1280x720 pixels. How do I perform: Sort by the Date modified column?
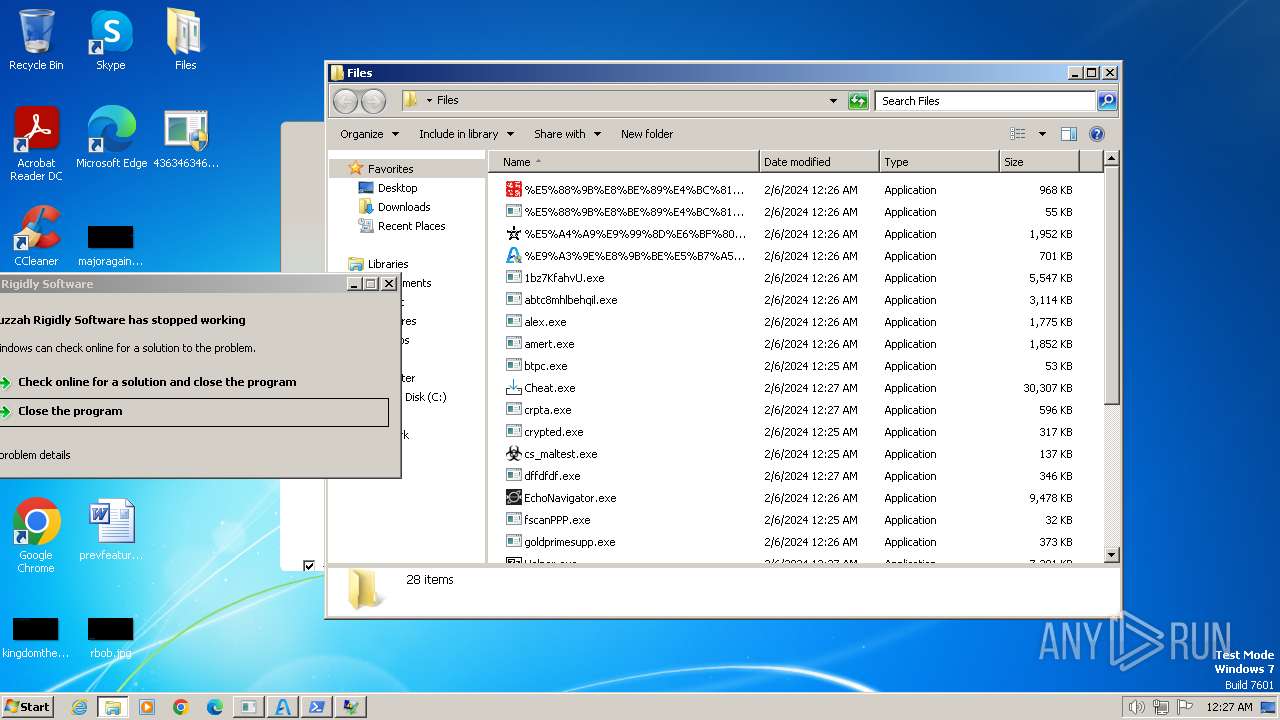tap(820, 162)
